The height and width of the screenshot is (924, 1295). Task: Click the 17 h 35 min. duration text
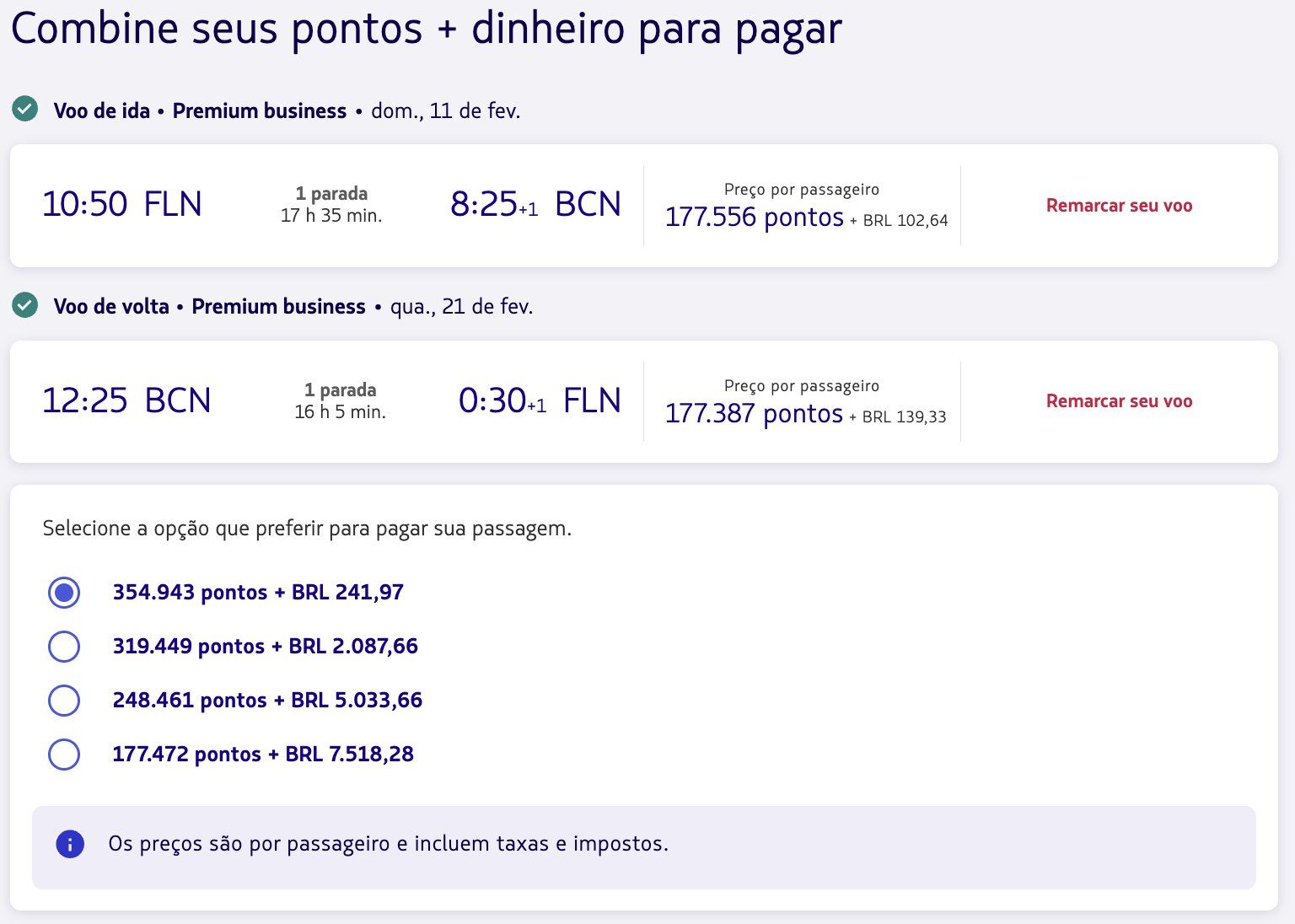pyautogui.click(x=331, y=216)
